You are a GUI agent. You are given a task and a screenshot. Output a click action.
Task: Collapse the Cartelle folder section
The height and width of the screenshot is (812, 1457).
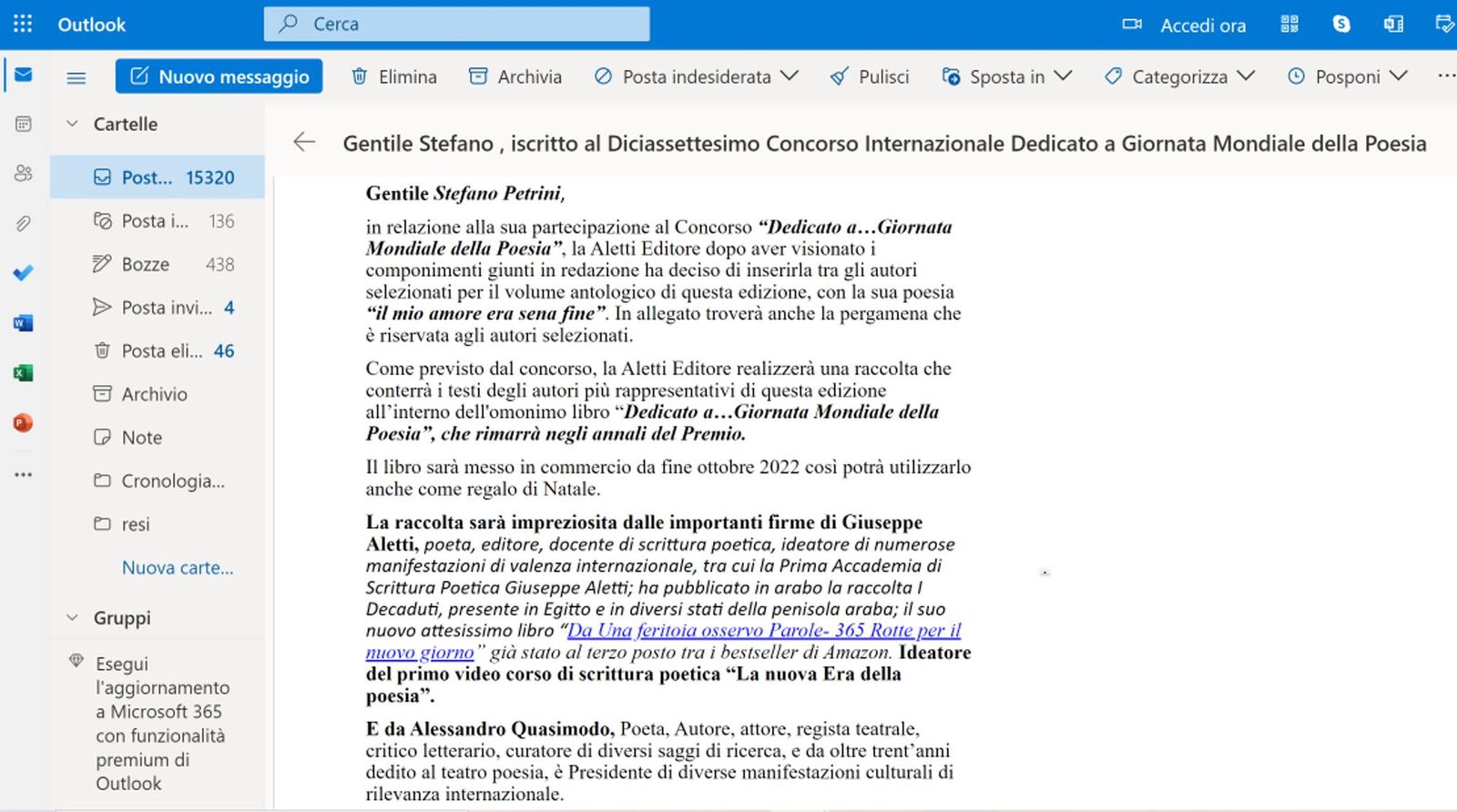pyautogui.click(x=73, y=124)
